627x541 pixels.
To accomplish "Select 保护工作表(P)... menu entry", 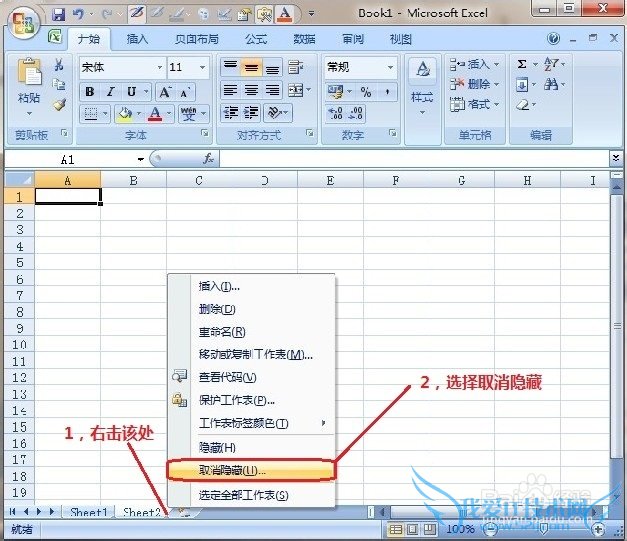I will (251, 400).
